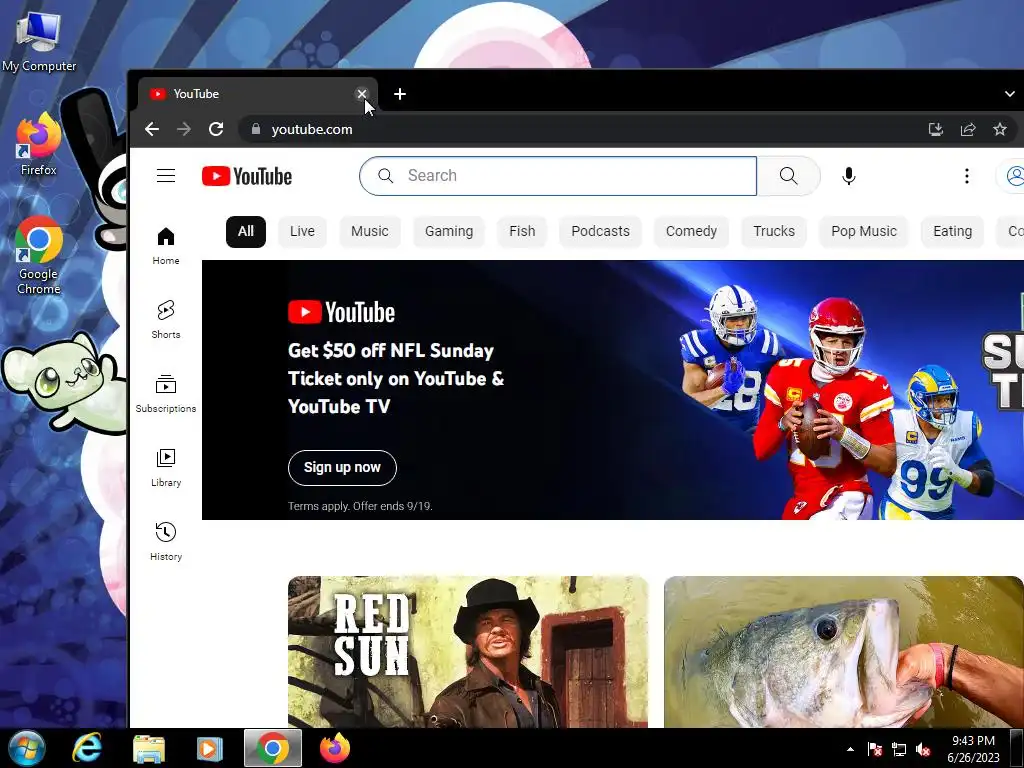Click "Terms apply. Offer ends 9/19." text
This screenshot has width=1024, height=768.
coord(360,506)
